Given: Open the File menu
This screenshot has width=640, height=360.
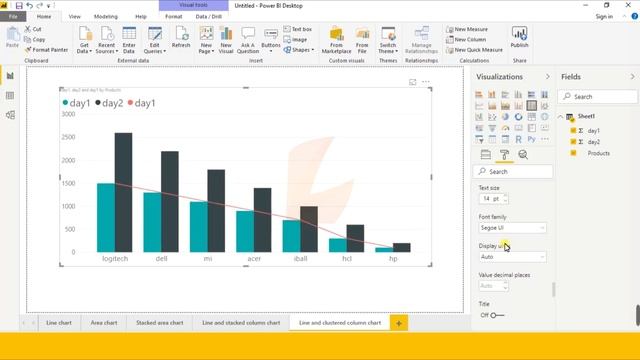Looking at the screenshot, I should (x=13, y=17).
